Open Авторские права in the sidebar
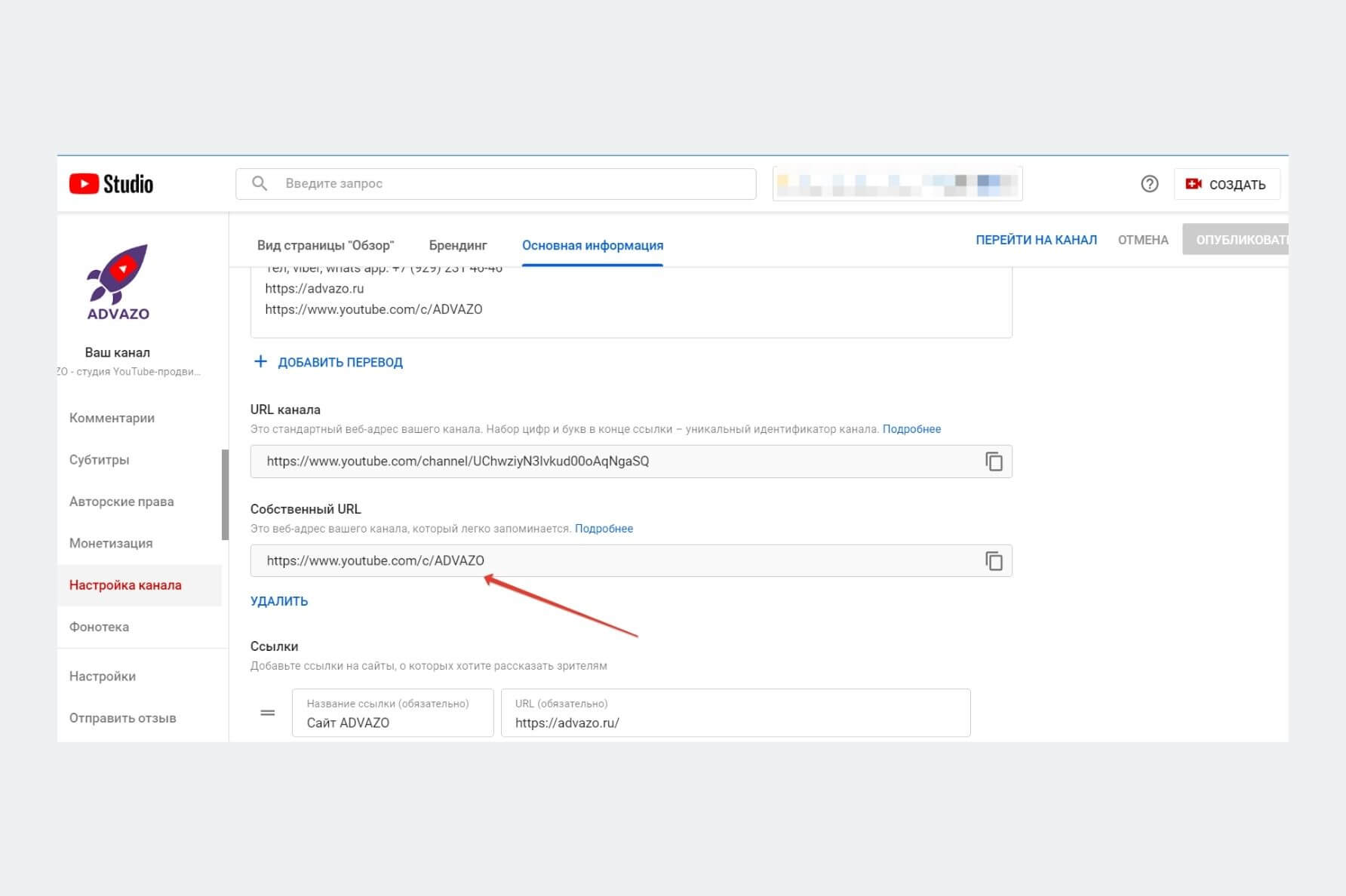The height and width of the screenshot is (896, 1346). [121, 502]
